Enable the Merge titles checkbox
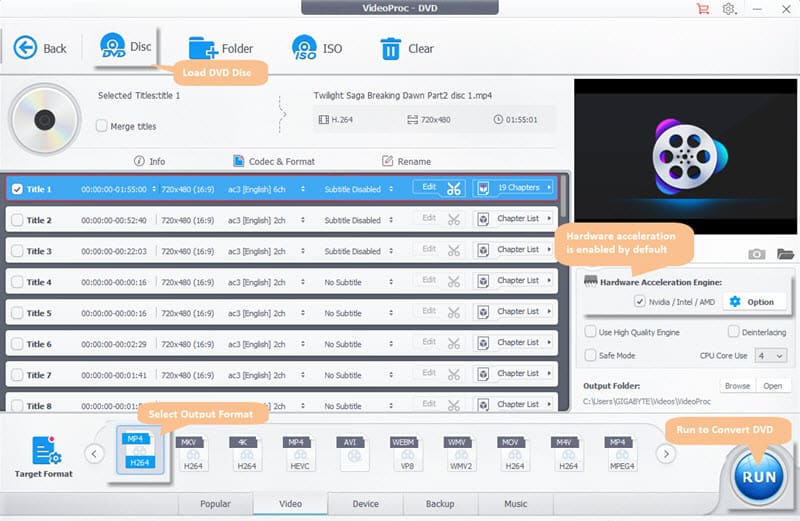The height and width of the screenshot is (521, 800). click(x=102, y=126)
